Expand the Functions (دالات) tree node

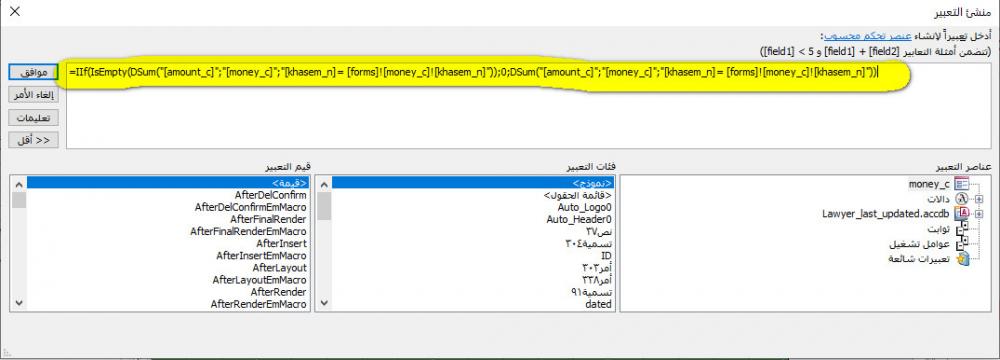pos(979,199)
